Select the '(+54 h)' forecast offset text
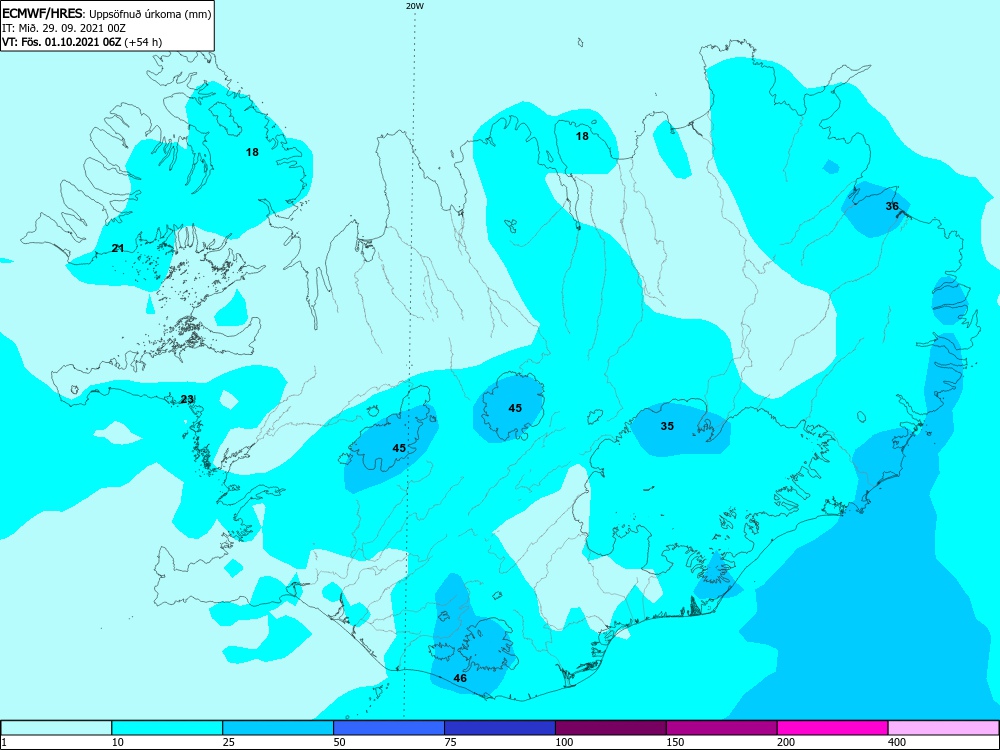This screenshot has height=750, width=1000. [x=143, y=42]
